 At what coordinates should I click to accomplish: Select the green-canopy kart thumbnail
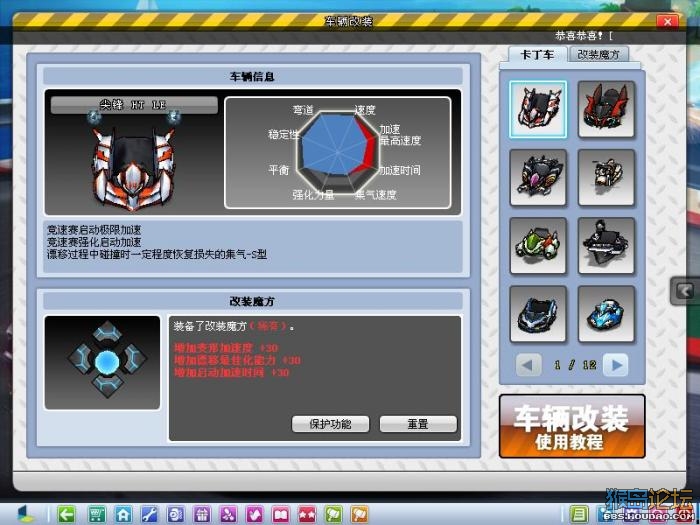(538, 246)
